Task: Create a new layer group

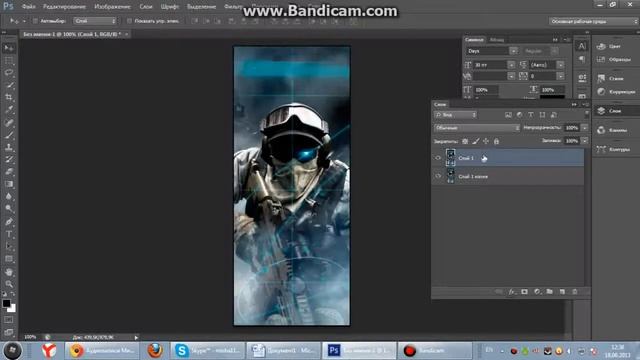Action: point(550,292)
